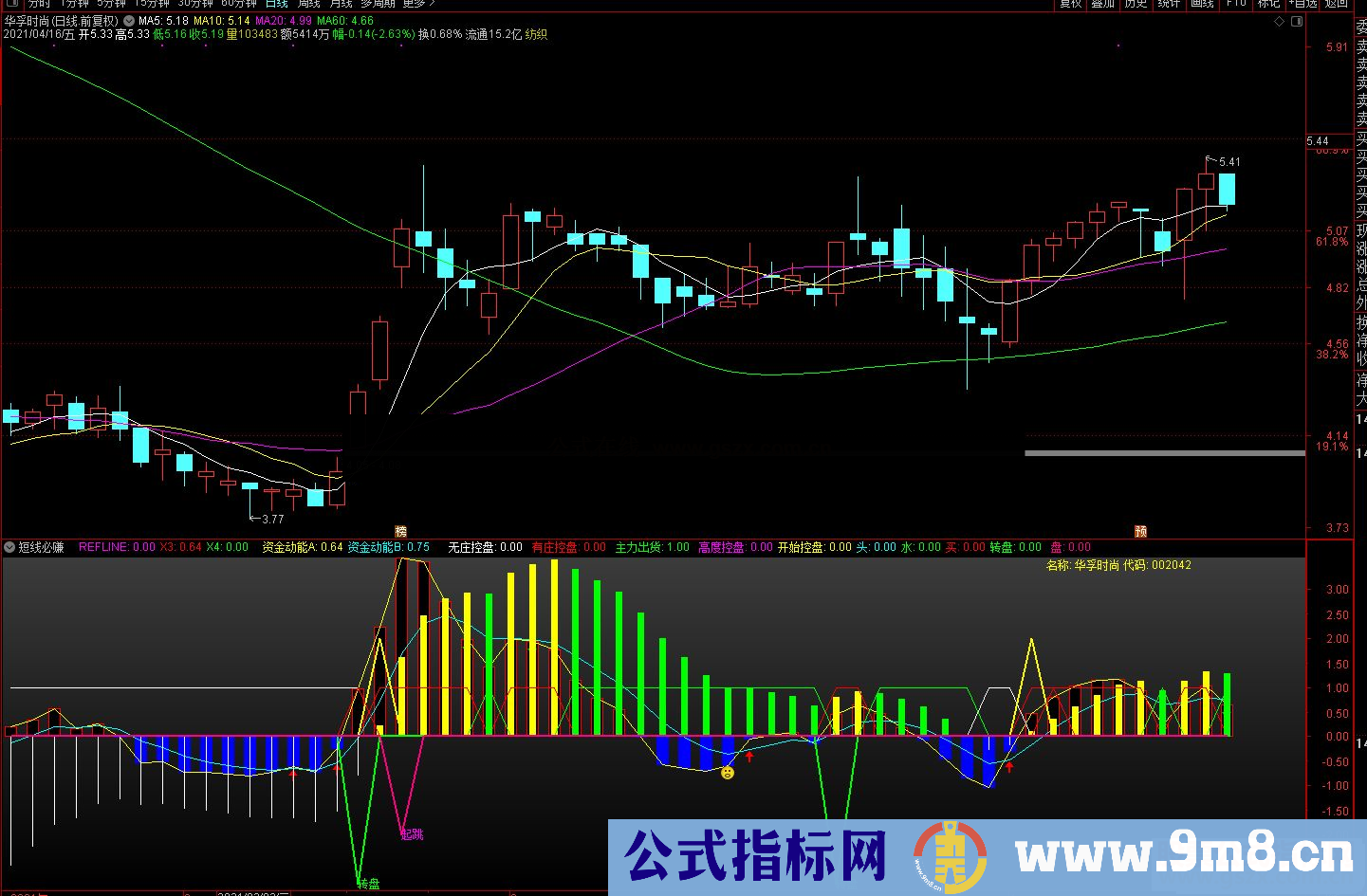Toggle the stock title expander arrow beside 华孚时尚
Viewport: 1367px width, 896px height.
tap(128, 20)
